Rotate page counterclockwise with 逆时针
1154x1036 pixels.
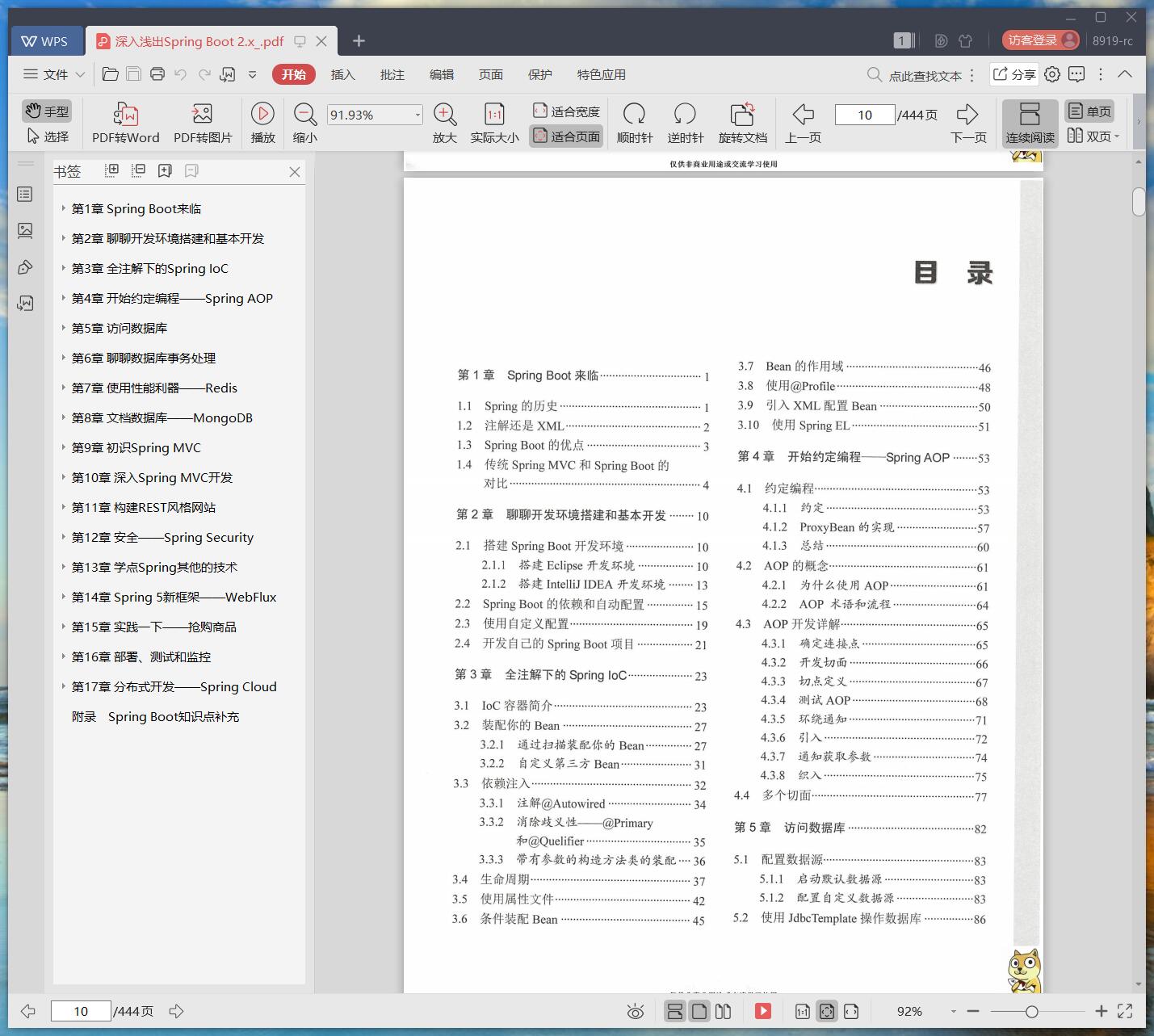(x=686, y=123)
